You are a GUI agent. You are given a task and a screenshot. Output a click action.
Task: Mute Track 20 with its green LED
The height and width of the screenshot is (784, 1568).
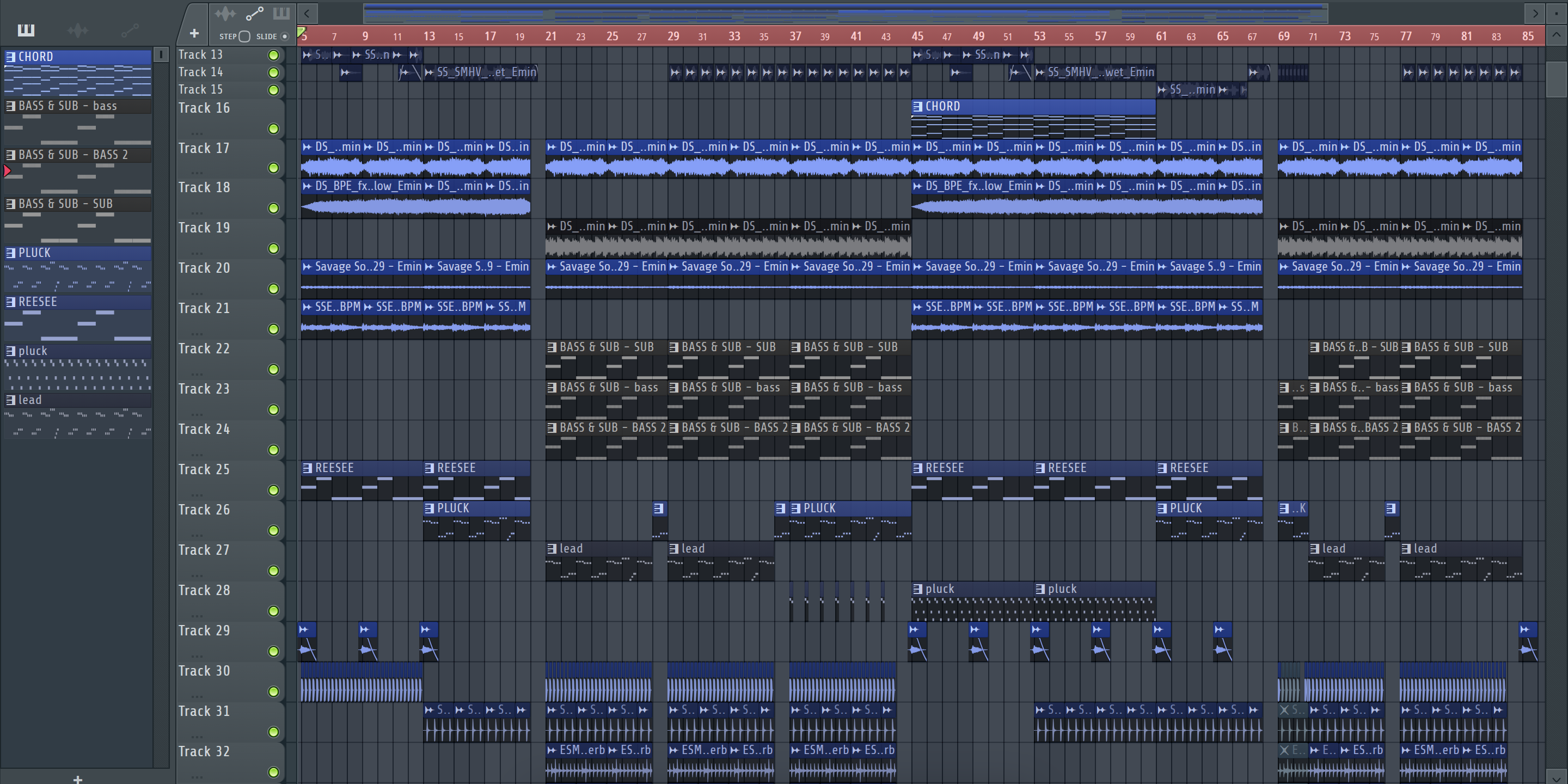[x=273, y=289]
